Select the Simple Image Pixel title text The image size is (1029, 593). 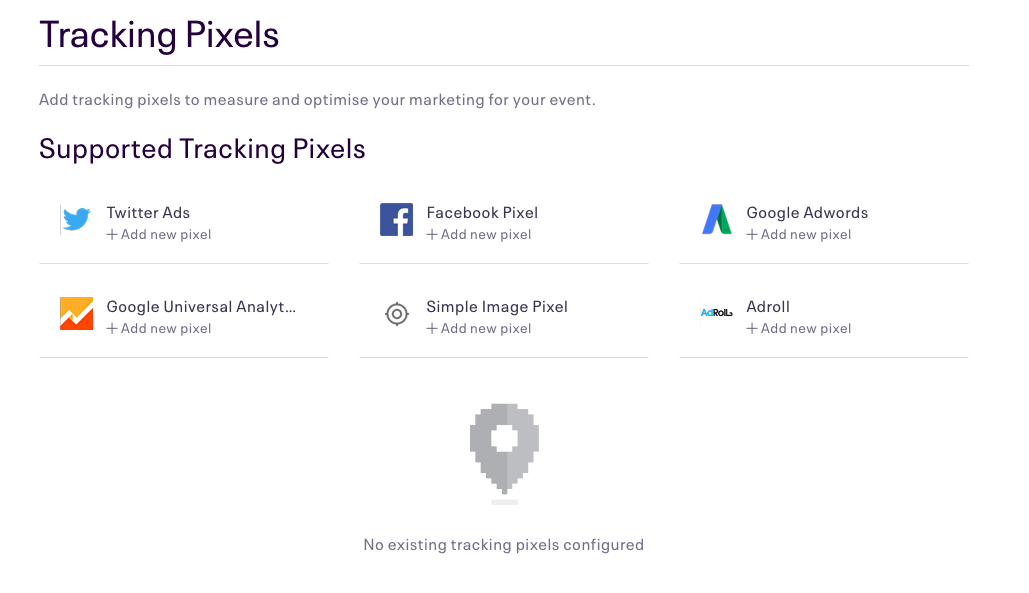[x=497, y=307]
